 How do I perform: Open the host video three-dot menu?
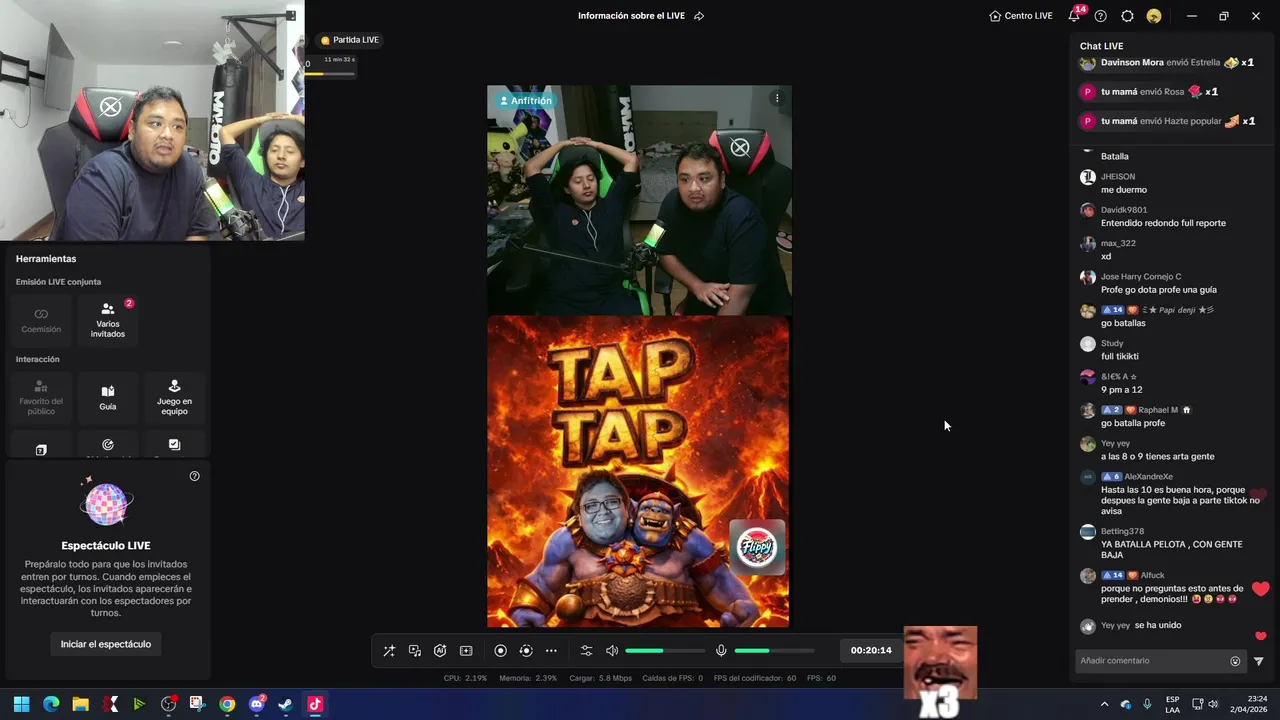click(x=777, y=98)
